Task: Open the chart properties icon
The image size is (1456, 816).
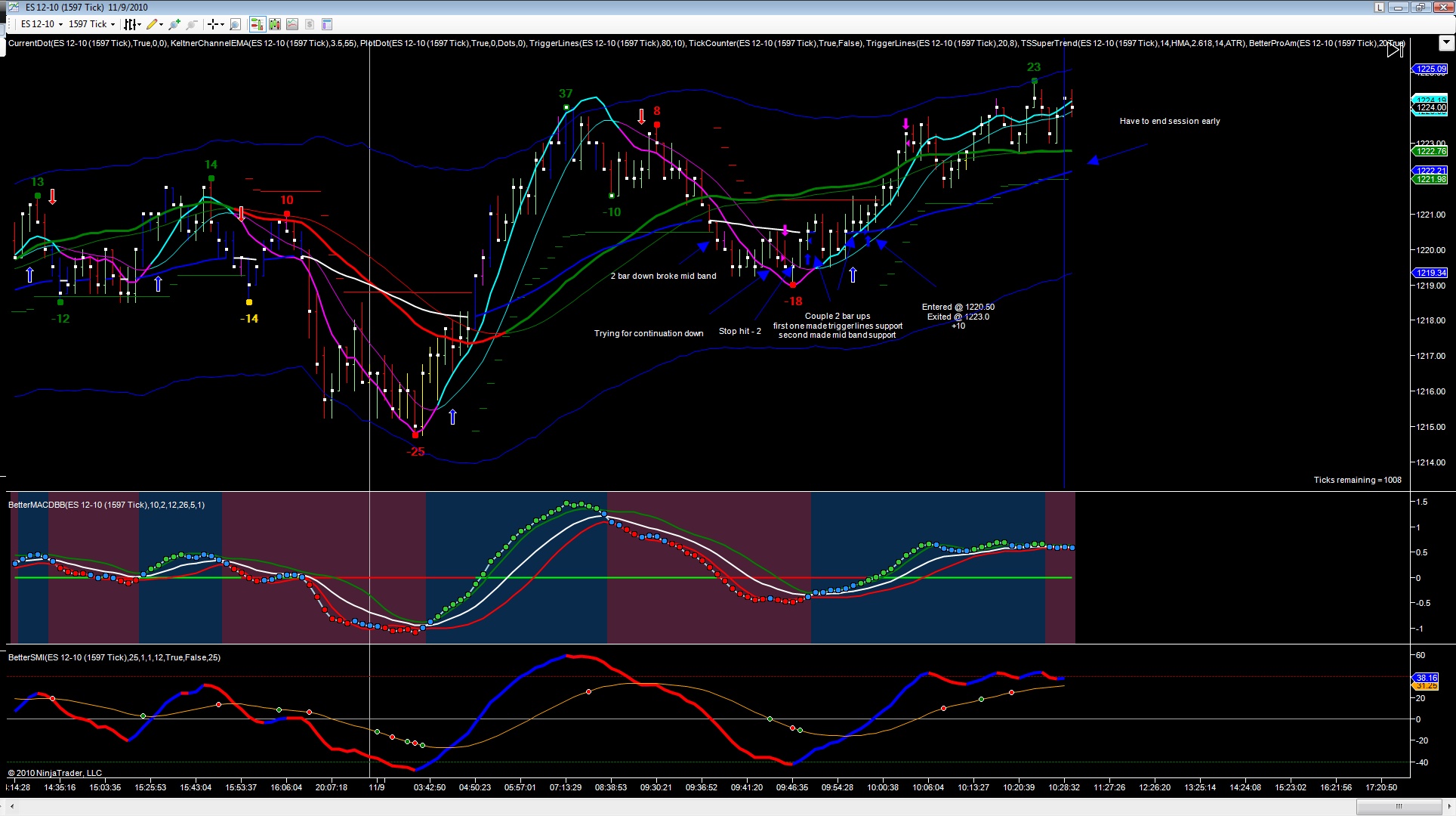Action: [x=327, y=24]
